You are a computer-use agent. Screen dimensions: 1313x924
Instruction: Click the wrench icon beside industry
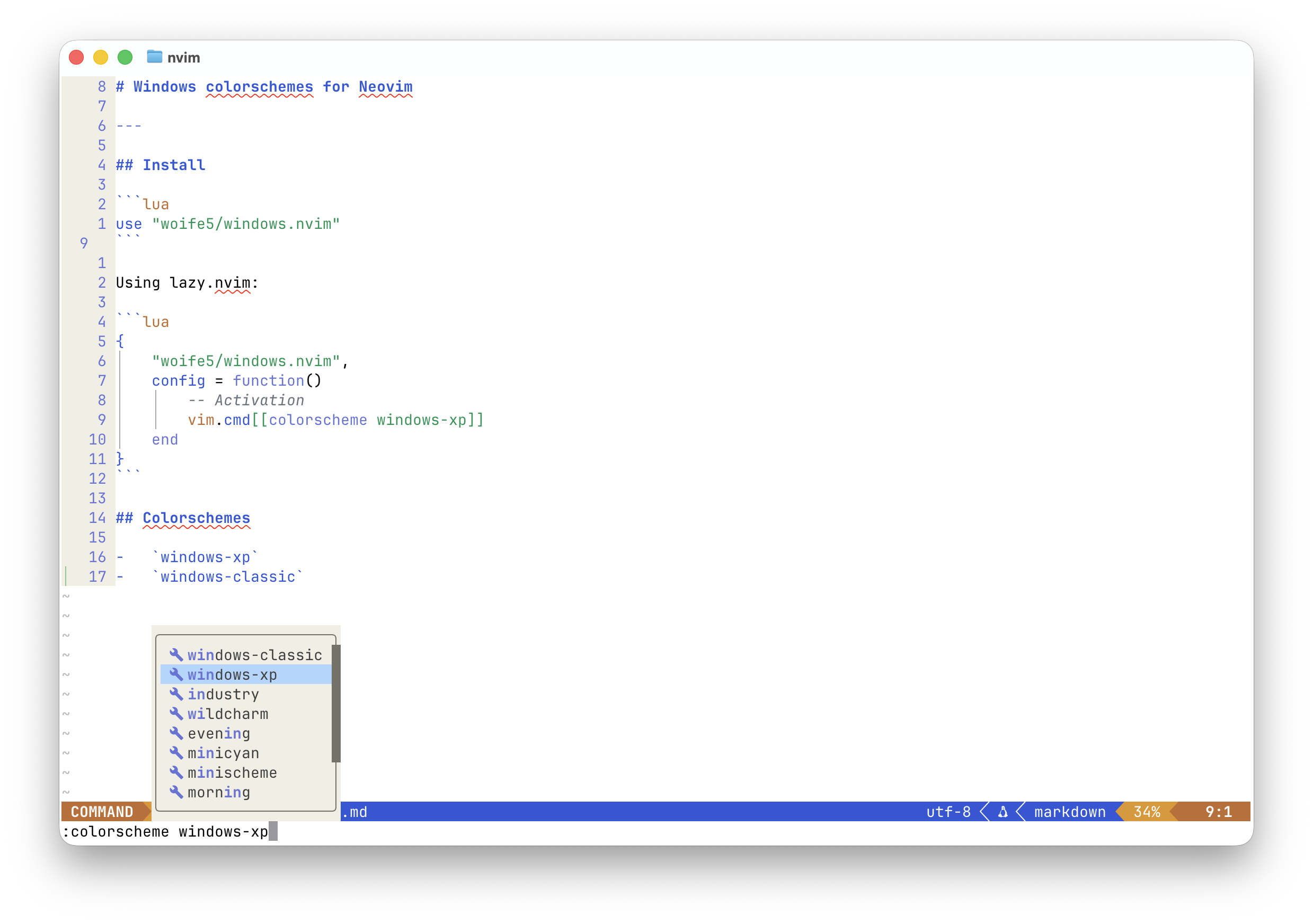point(176,694)
